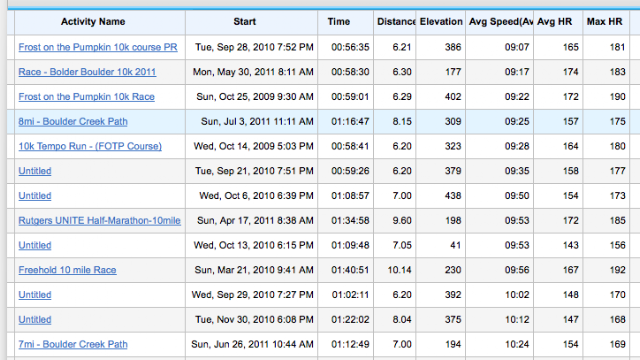This screenshot has width=640, height=360.
Task: Select start date Mon, May 30, 2011 8:11 AM
Action: click(253, 72)
